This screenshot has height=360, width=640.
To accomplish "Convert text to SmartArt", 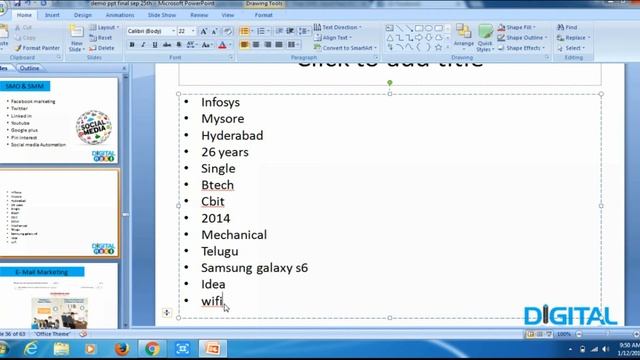I will (x=345, y=48).
